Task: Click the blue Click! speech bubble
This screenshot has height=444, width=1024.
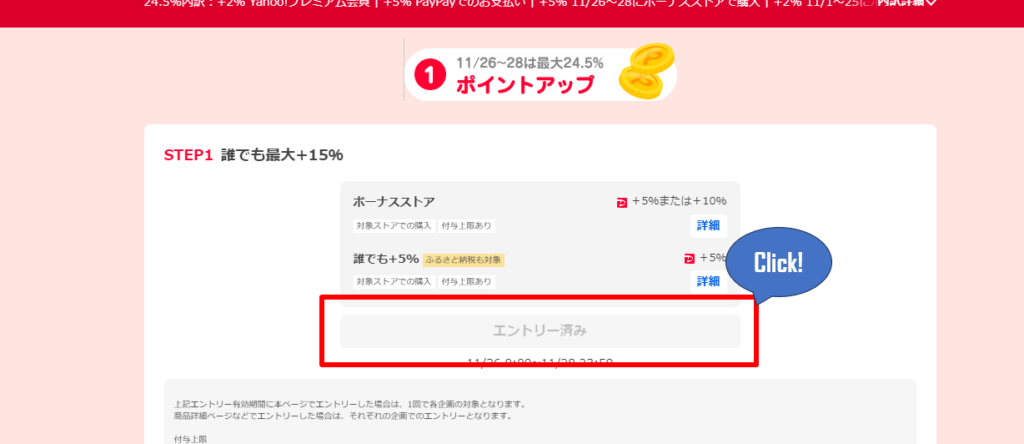Action: click(x=779, y=264)
